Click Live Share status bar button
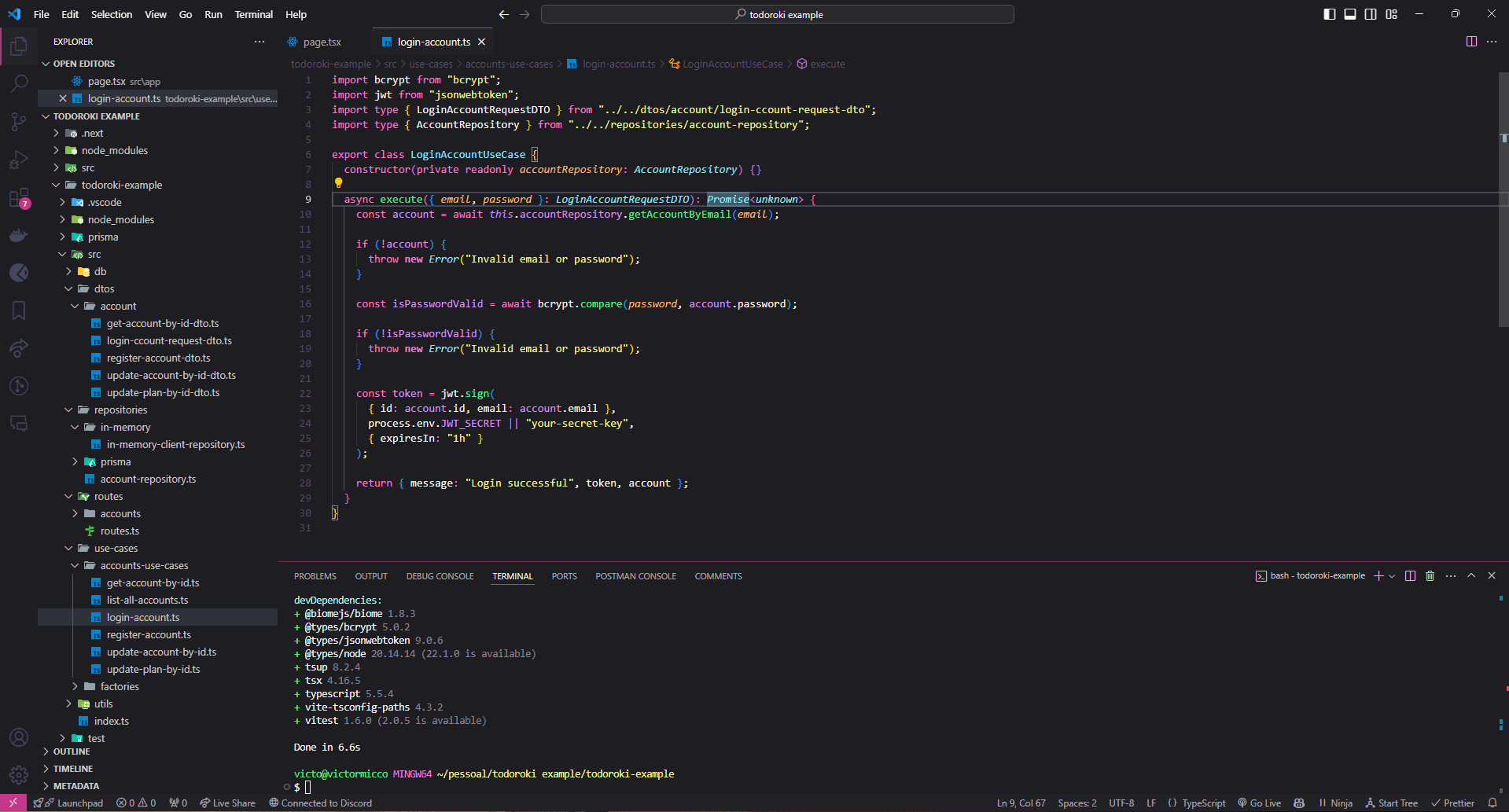Screen dimensions: 1509x812 [x=228, y=803]
